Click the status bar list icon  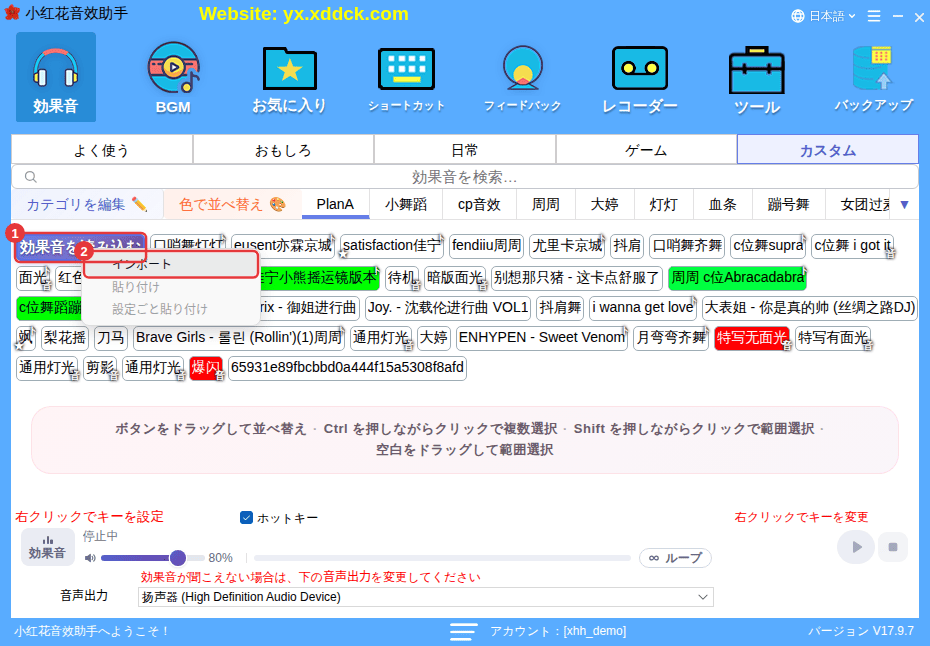[x=463, y=631]
